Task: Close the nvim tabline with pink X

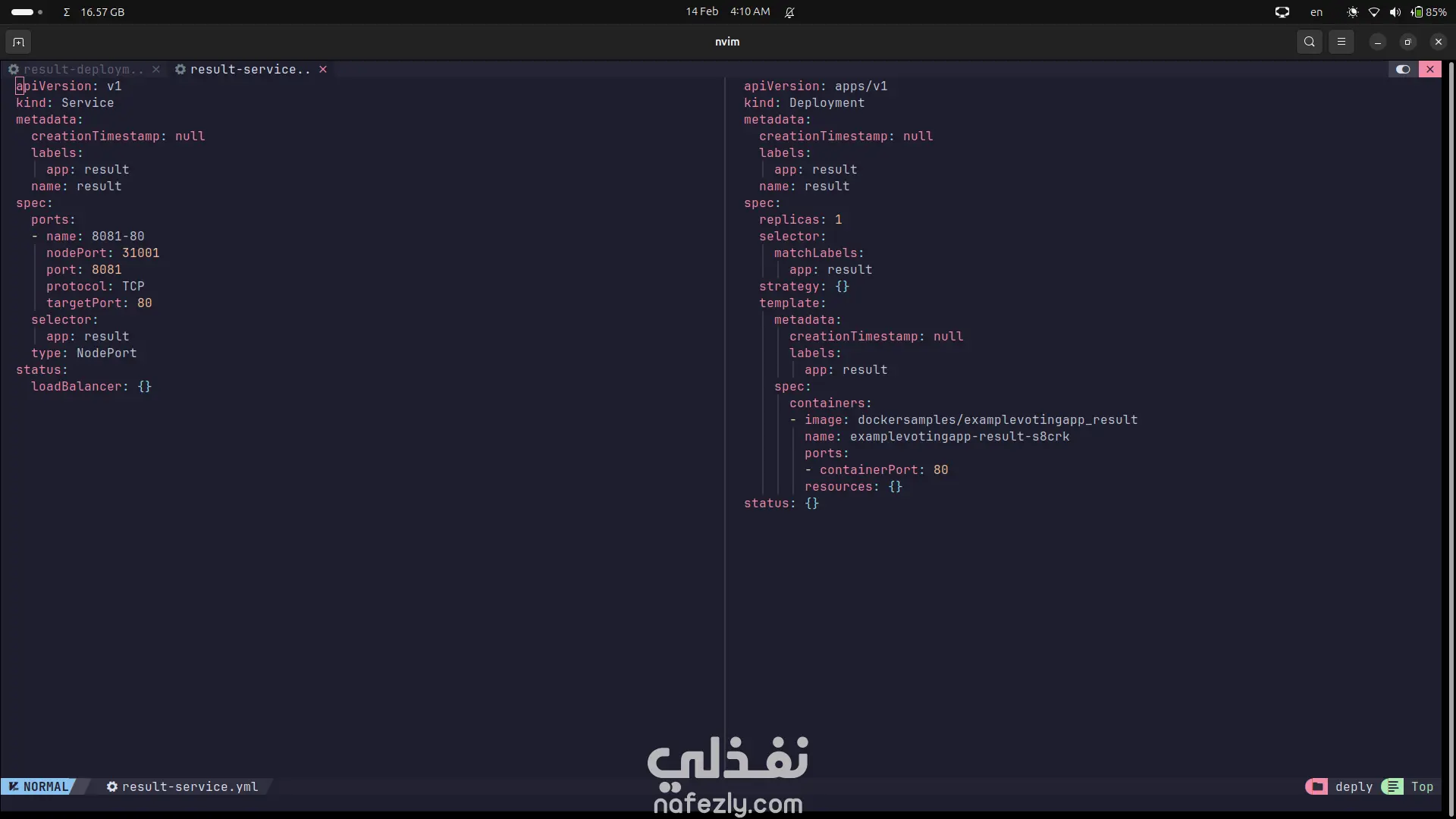Action: (x=1430, y=69)
